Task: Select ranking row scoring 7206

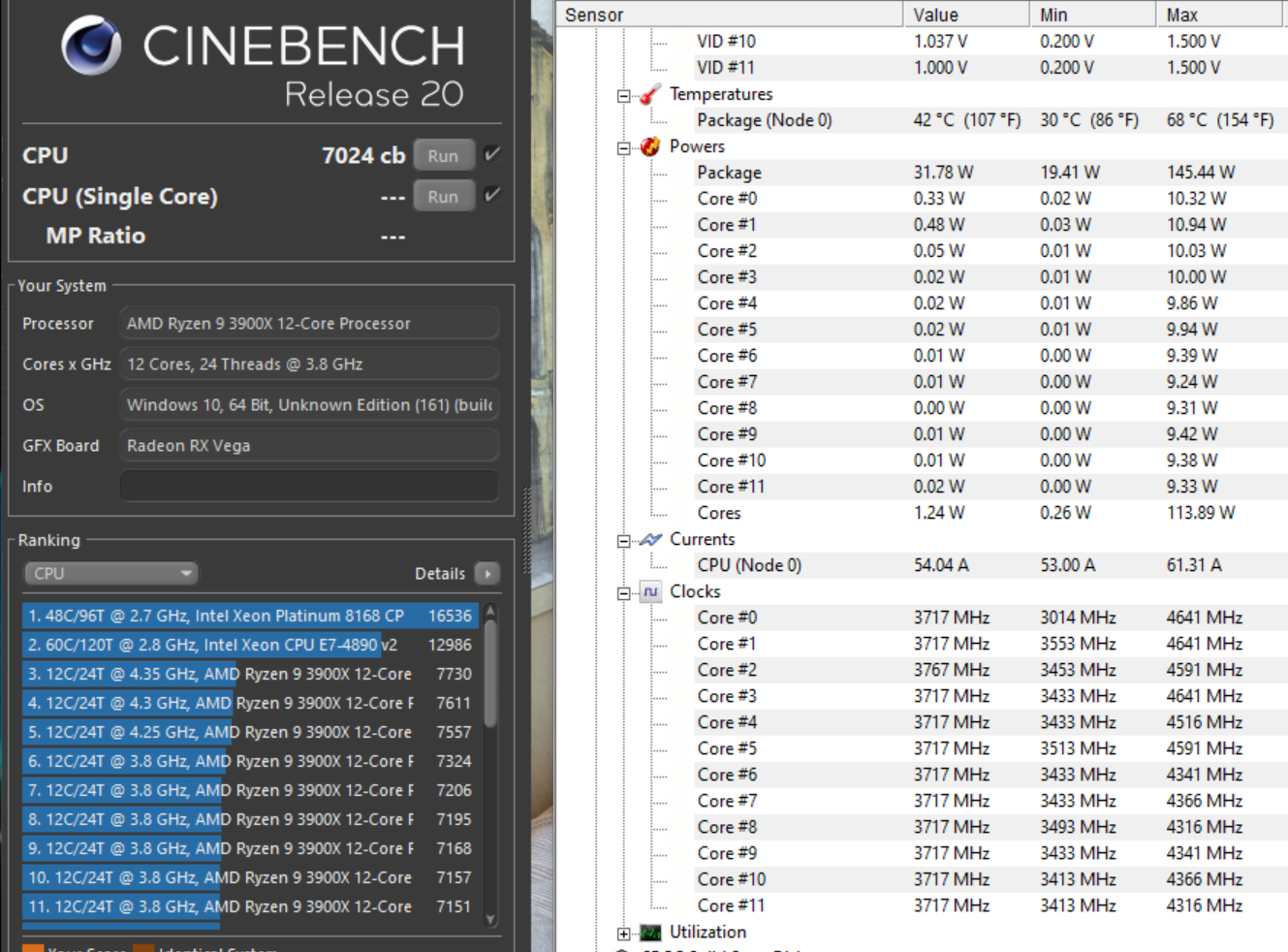Action: pos(250,790)
